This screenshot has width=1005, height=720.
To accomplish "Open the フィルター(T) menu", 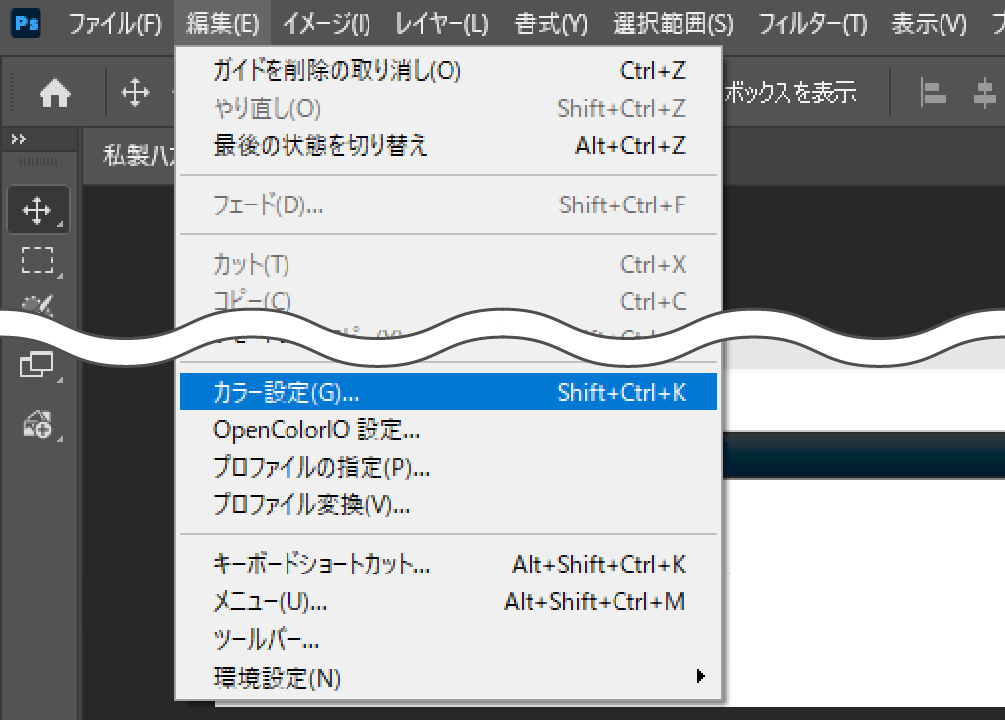I will pyautogui.click(x=813, y=24).
